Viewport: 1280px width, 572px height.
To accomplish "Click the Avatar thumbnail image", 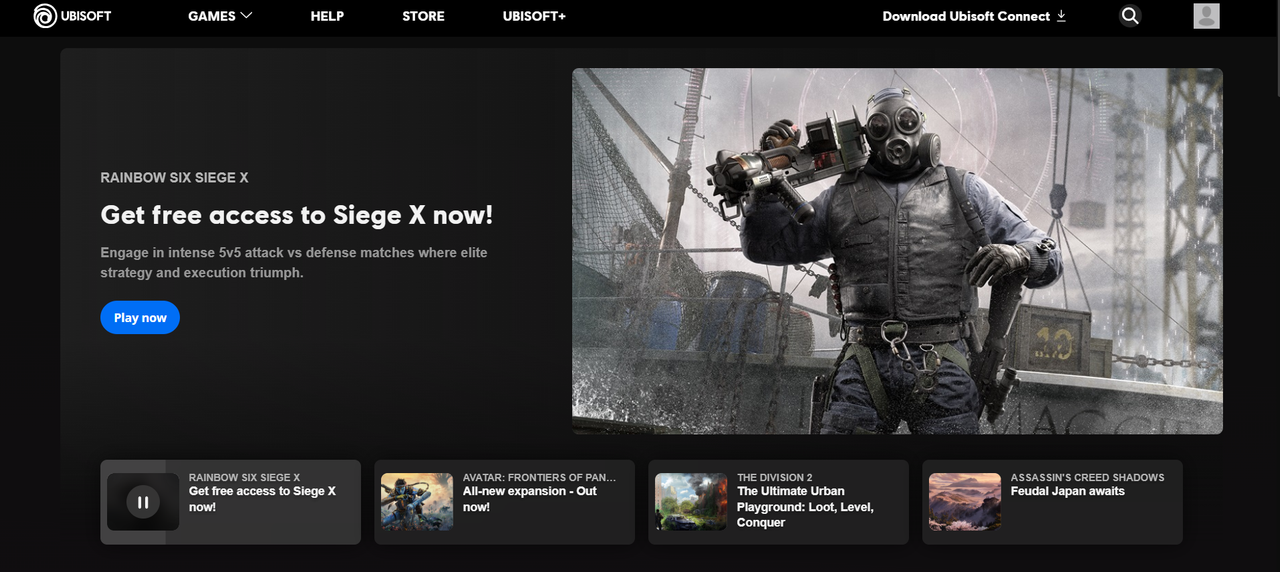I will (x=417, y=501).
